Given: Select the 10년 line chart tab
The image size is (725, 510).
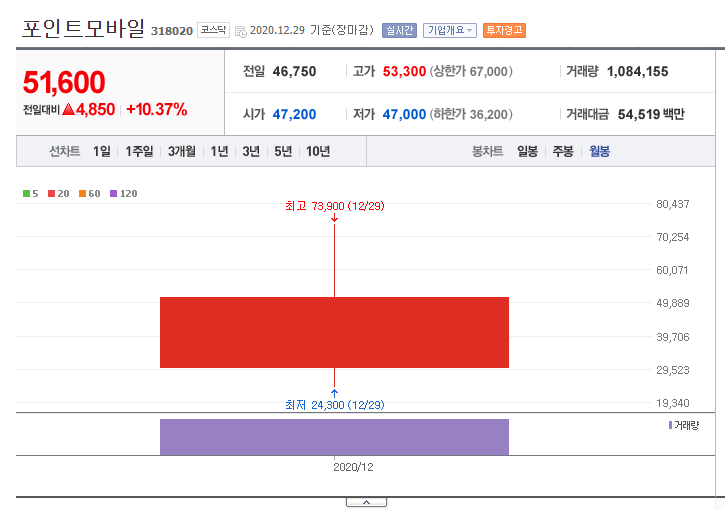Looking at the screenshot, I should [x=318, y=151].
